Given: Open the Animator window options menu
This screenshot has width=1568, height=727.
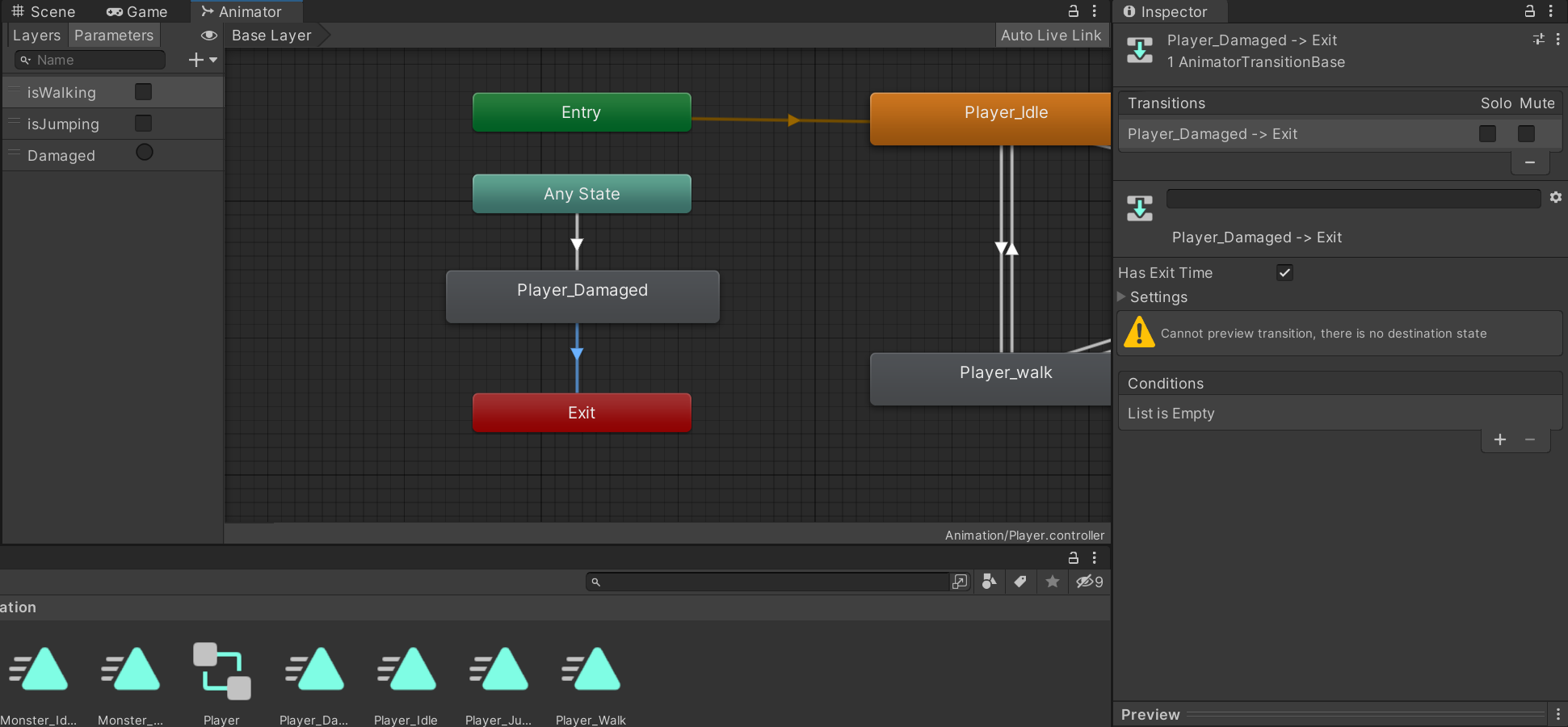Looking at the screenshot, I should pyautogui.click(x=1095, y=11).
